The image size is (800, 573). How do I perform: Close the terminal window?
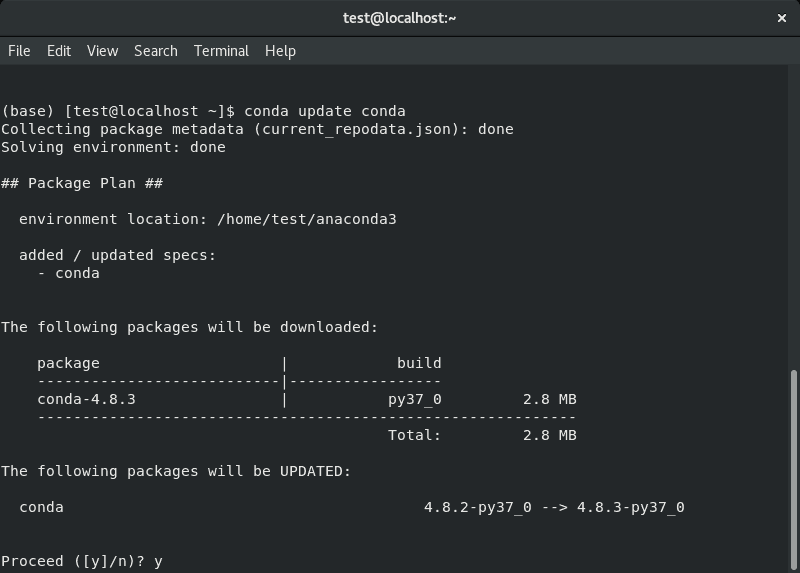tap(782, 18)
